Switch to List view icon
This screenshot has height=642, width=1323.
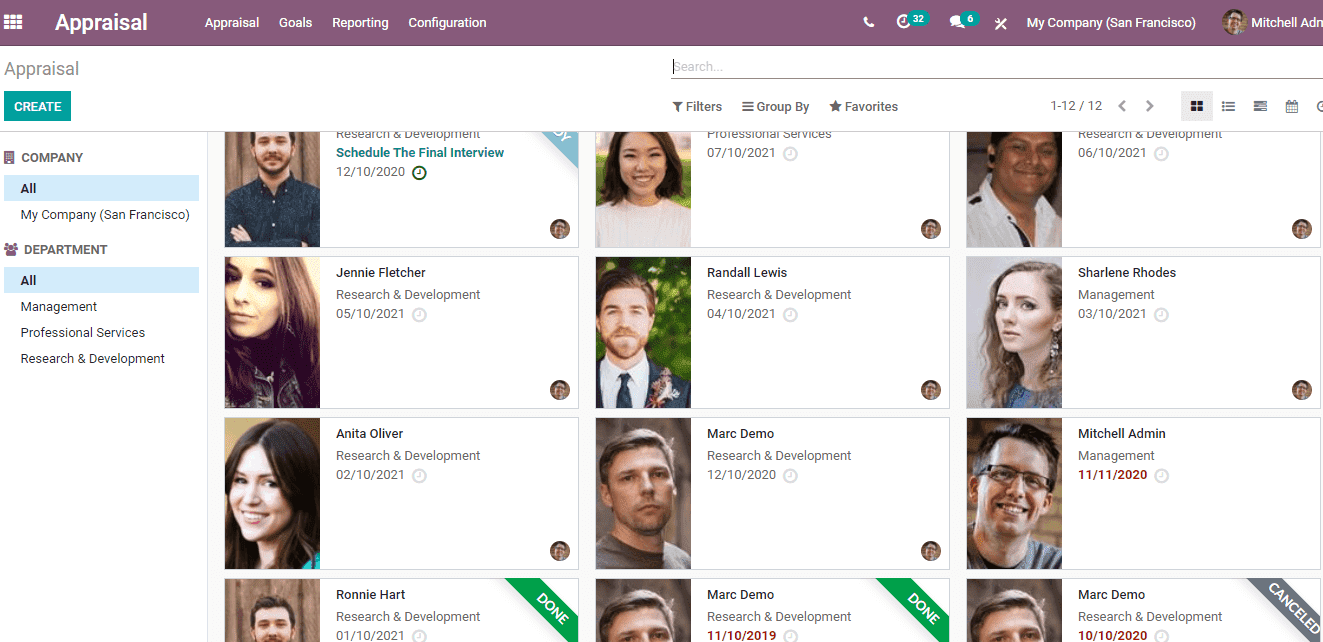(1228, 106)
